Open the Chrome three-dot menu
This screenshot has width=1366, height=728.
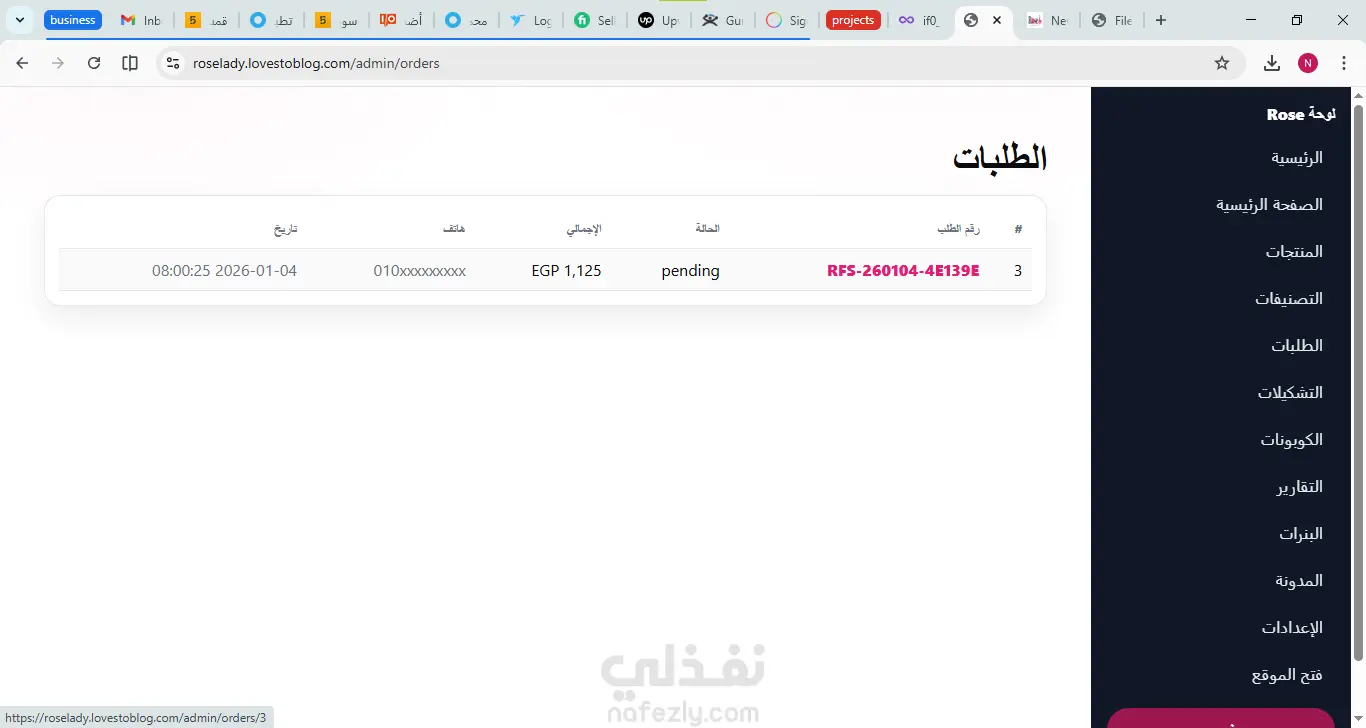pos(1344,63)
